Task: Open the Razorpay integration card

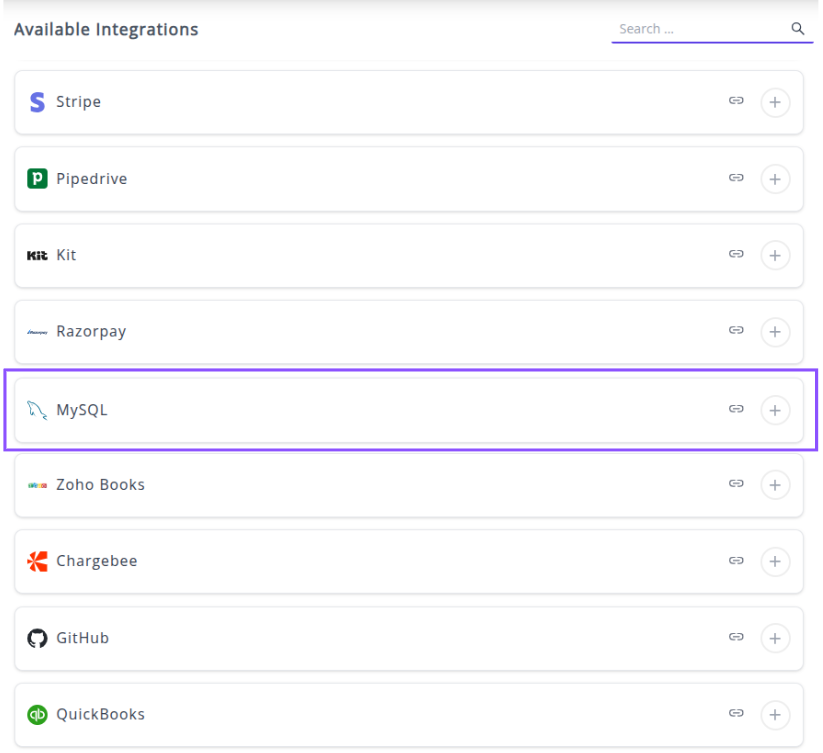Action: coord(400,332)
